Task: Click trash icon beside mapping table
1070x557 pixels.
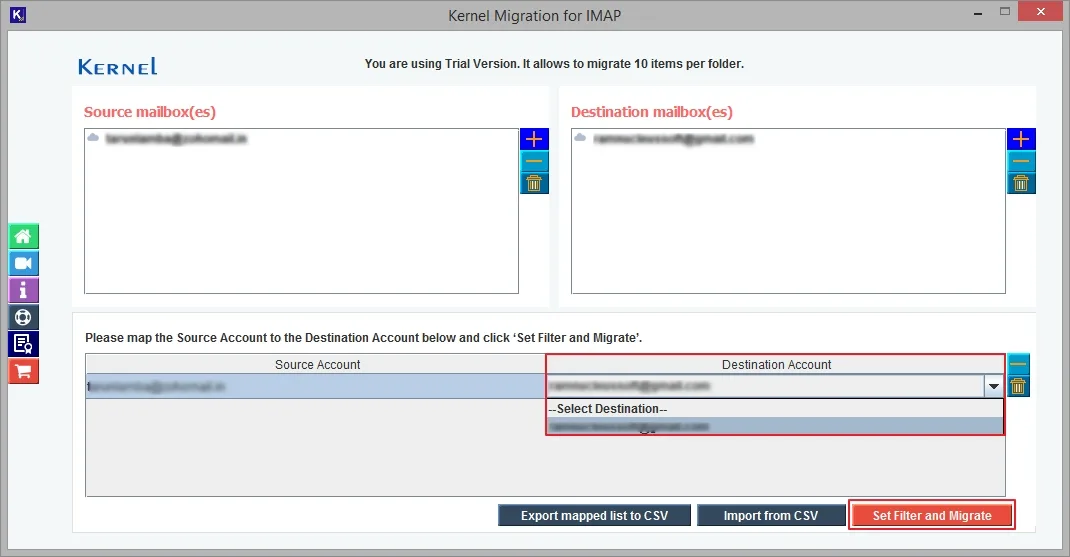Action: (x=1018, y=386)
